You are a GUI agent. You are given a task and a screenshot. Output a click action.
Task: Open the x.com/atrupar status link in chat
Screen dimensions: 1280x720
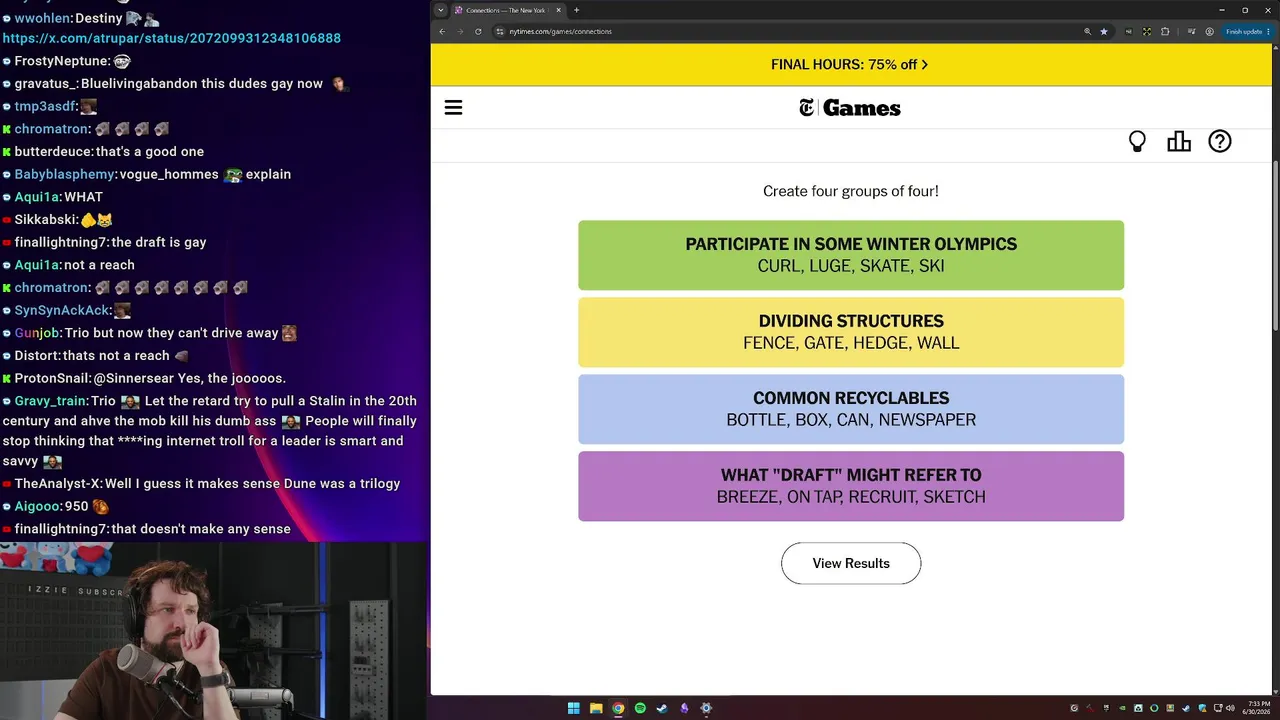coord(172,38)
